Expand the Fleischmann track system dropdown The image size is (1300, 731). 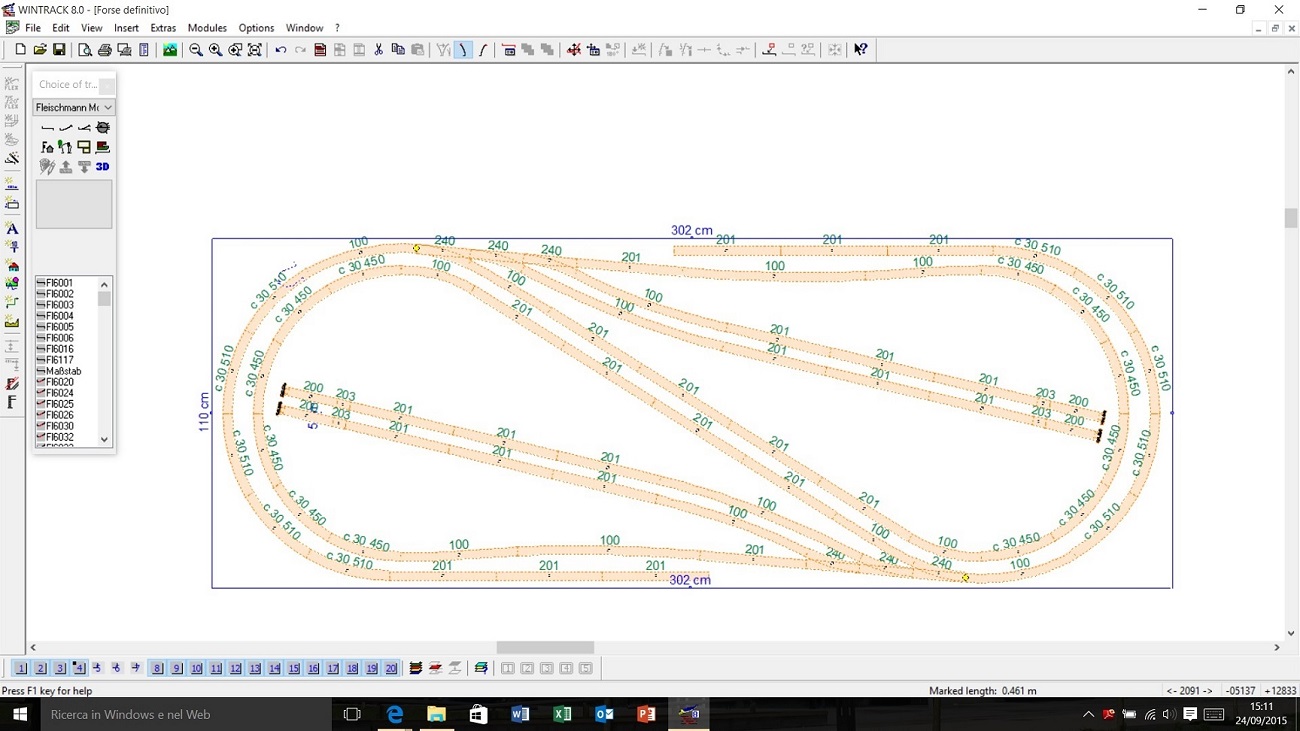click(x=108, y=107)
